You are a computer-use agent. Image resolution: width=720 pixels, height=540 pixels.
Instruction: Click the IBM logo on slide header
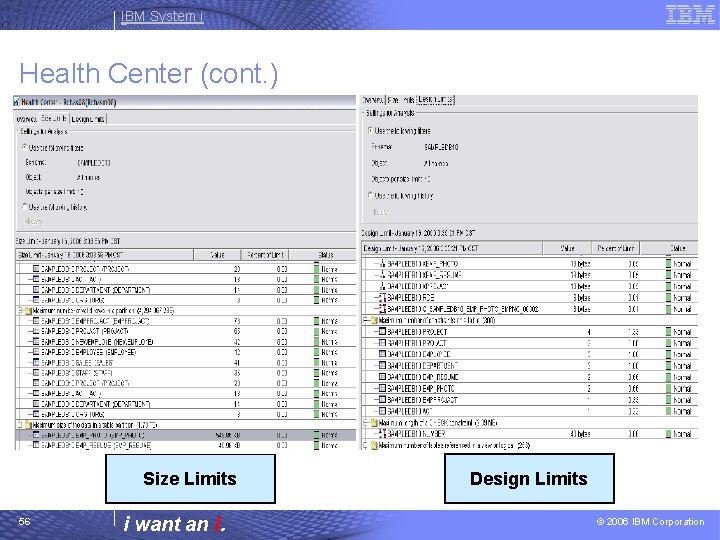point(690,14)
